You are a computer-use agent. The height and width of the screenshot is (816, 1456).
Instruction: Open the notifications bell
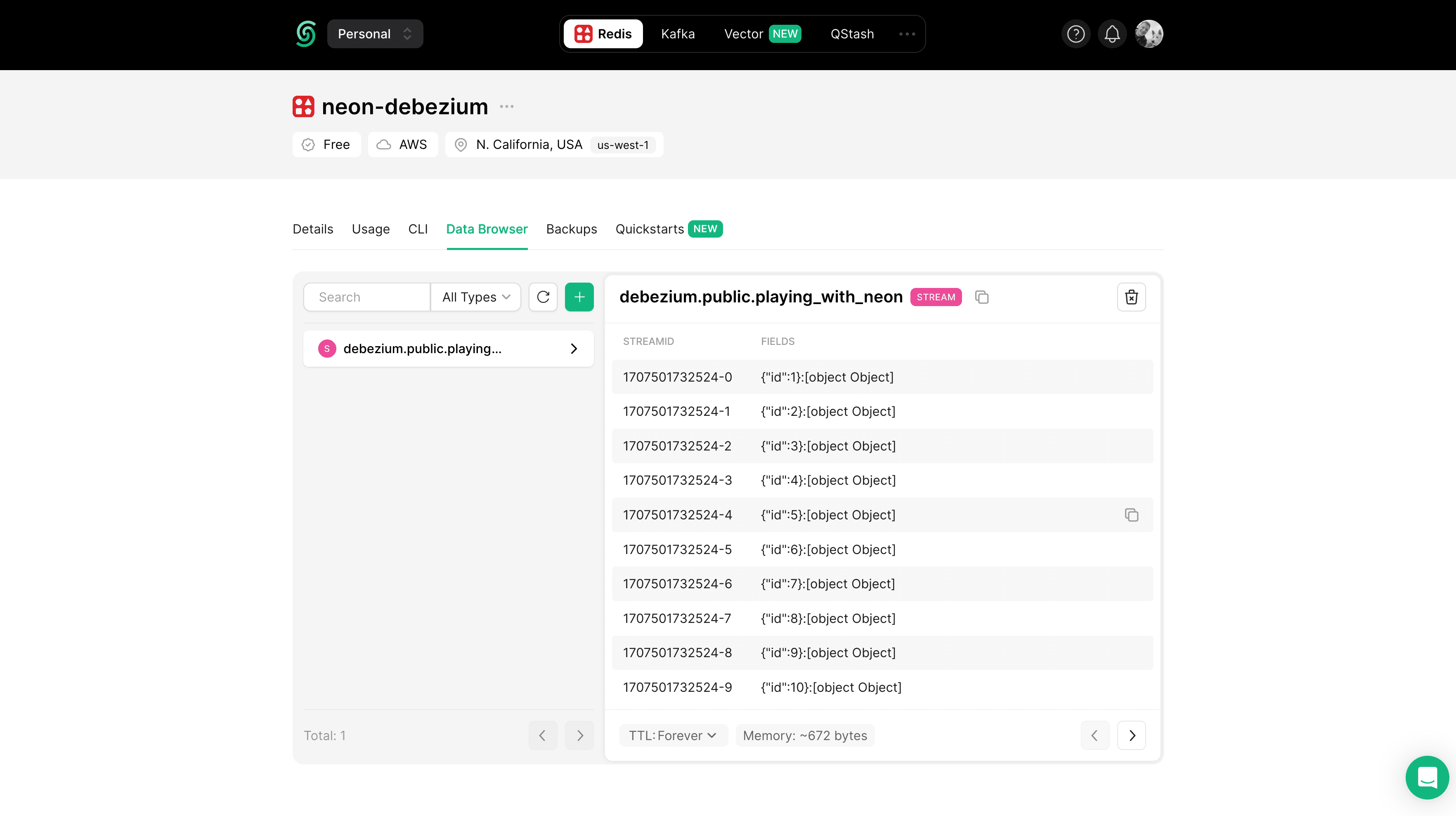tap(1112, 34)
